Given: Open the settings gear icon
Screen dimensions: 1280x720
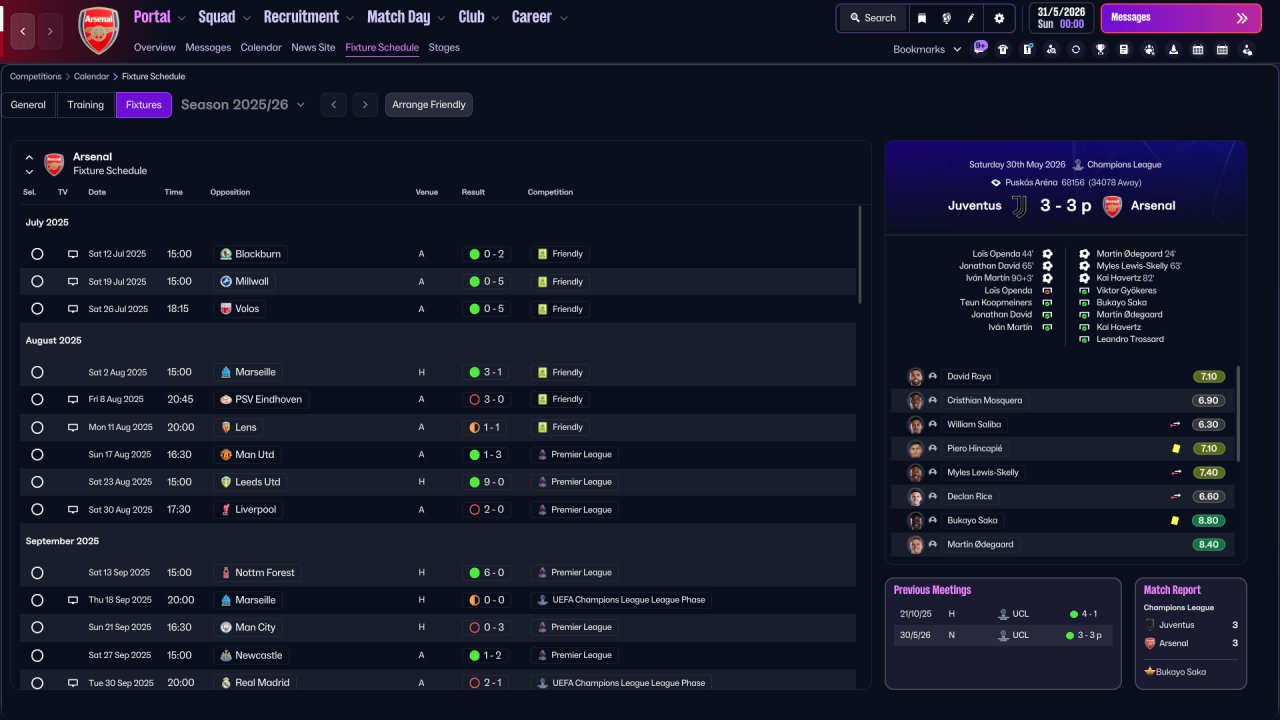Looking at the screenshot, I should [x=999, y=18].
